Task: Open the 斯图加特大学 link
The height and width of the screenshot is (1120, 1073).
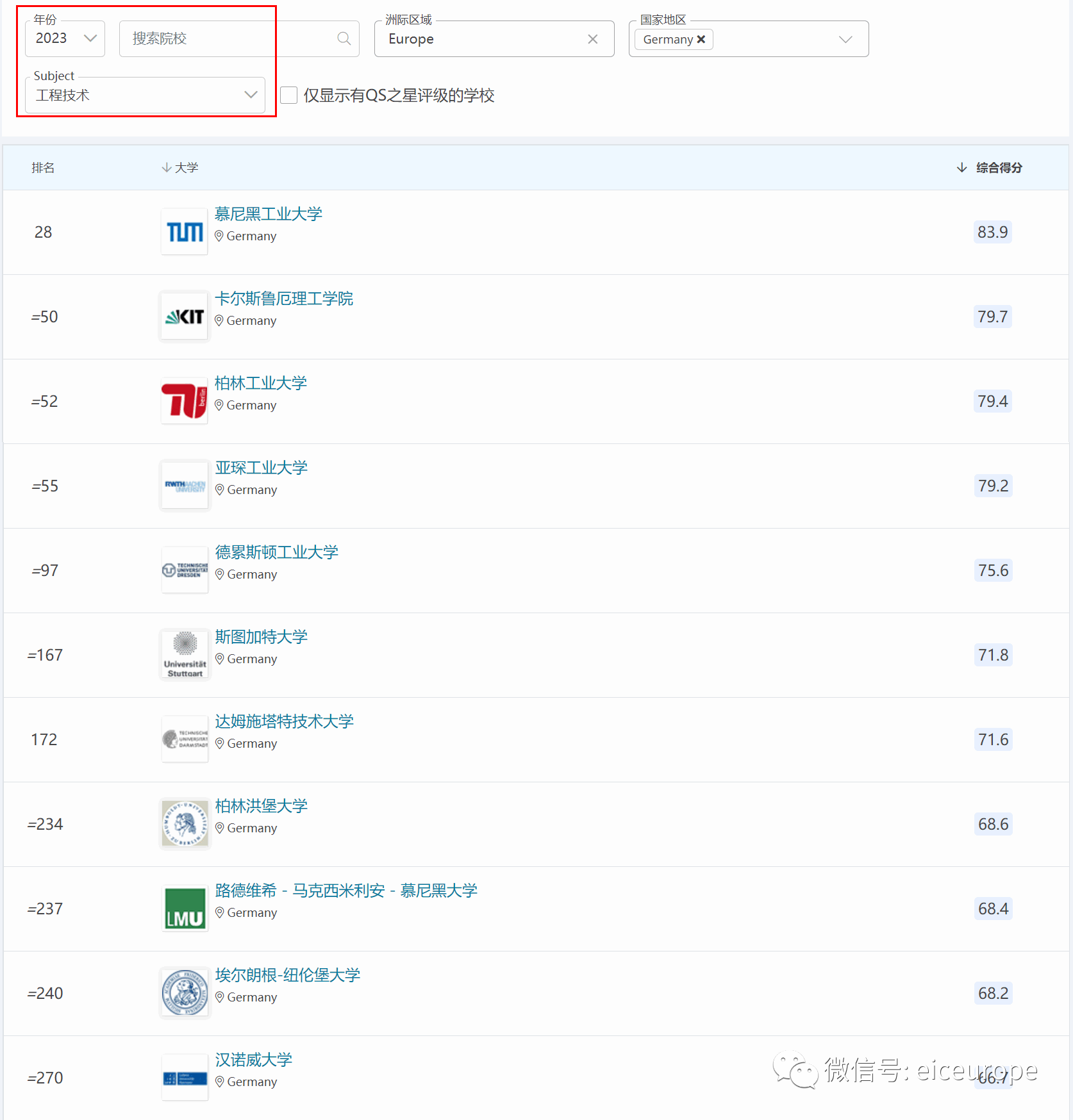Action: tap(261, 636)
